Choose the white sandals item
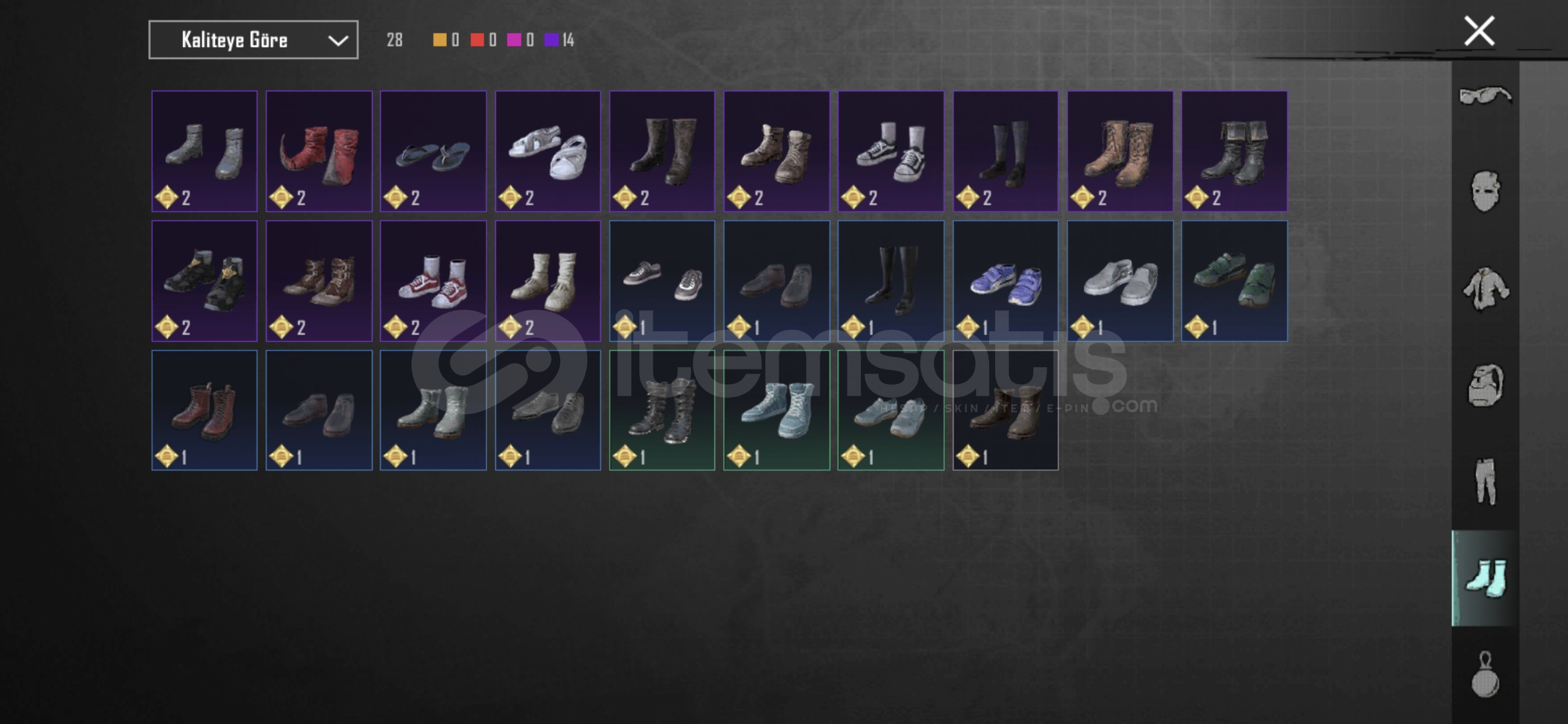This screenshot has height=724, width=1568. tap(548, 152)
